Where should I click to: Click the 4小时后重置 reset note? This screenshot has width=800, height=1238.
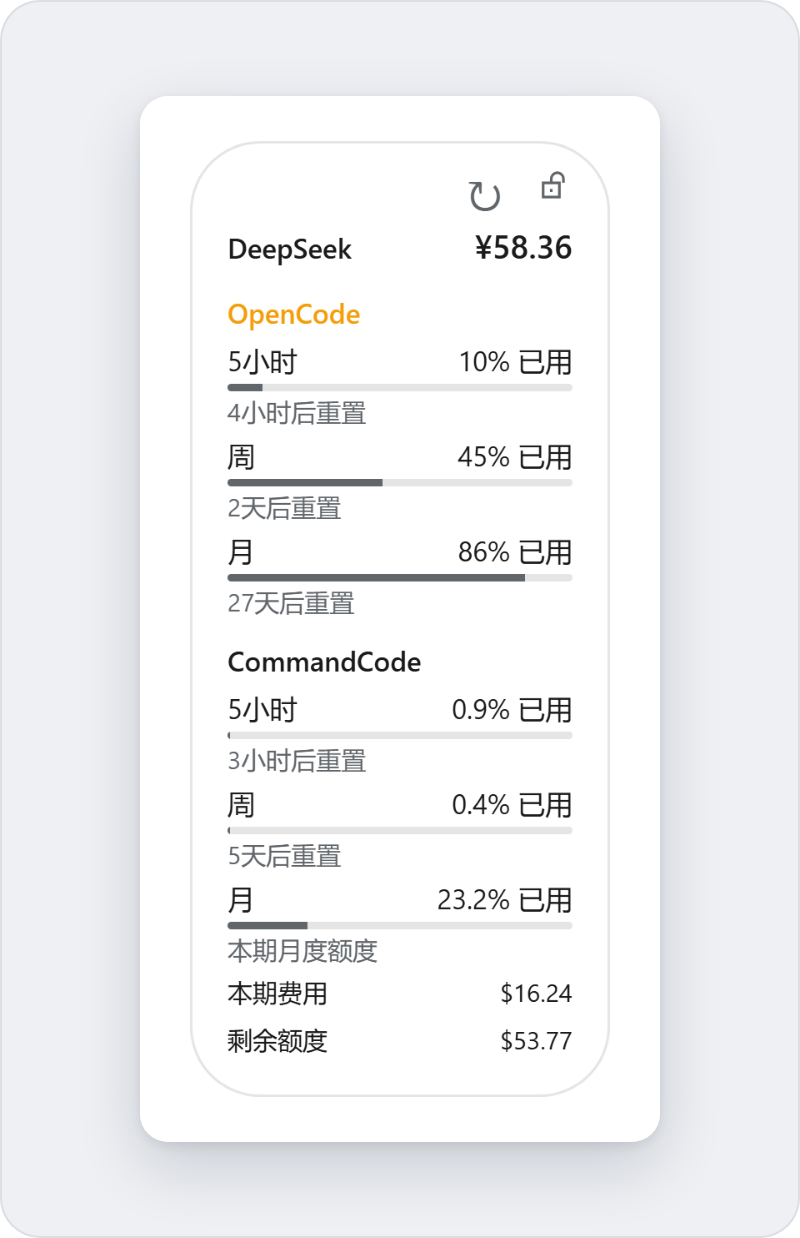(x=297, y=413)
